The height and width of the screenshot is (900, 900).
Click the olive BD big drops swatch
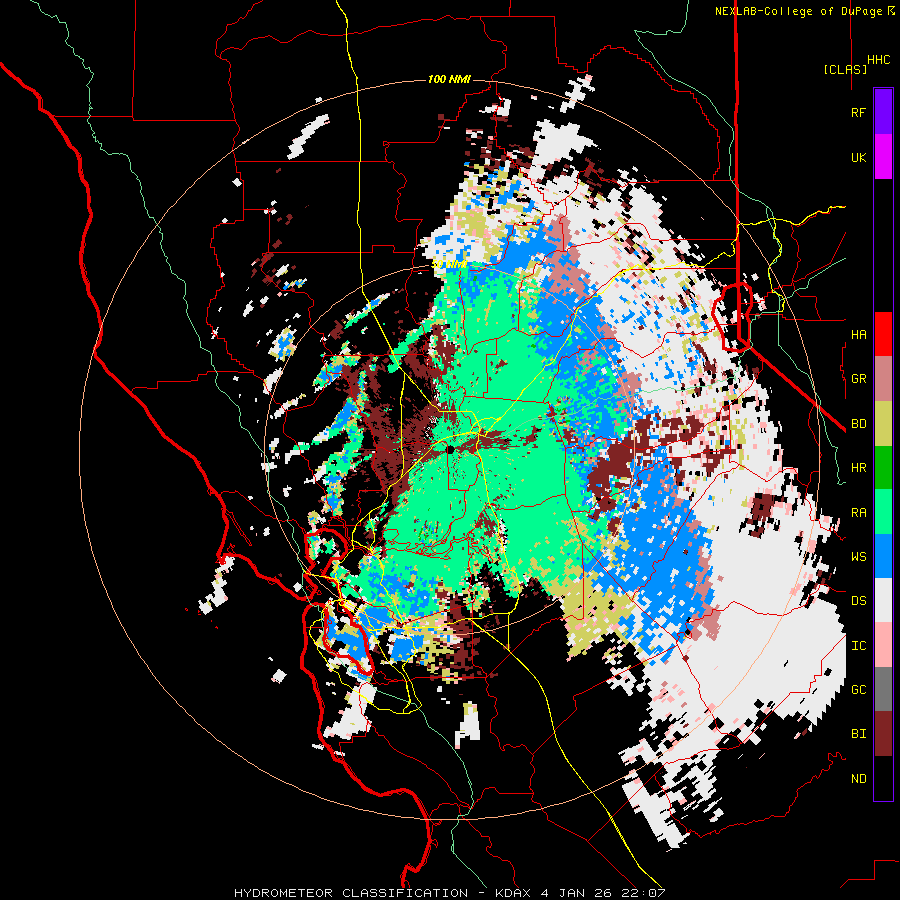(883, 423)
